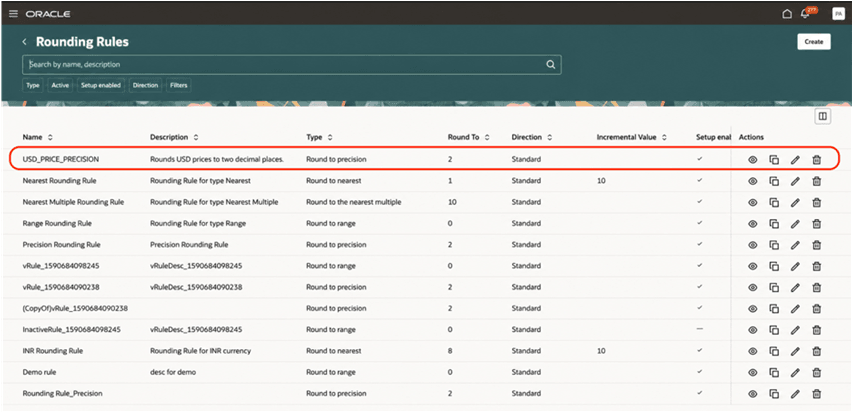The width and height of the screenshot is (854, 414).
Task: Edit the USD_PRICE_PRECISION rule
Action: 795,160
